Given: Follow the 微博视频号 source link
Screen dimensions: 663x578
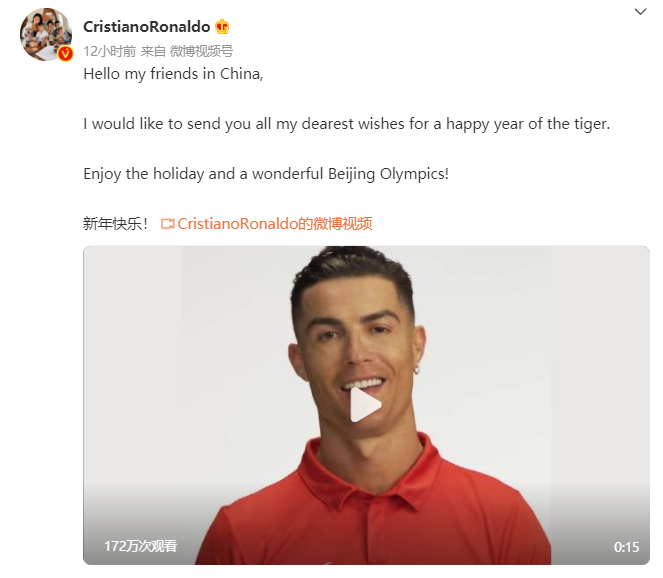Looking at the screenshot, I should coord(201,51).
